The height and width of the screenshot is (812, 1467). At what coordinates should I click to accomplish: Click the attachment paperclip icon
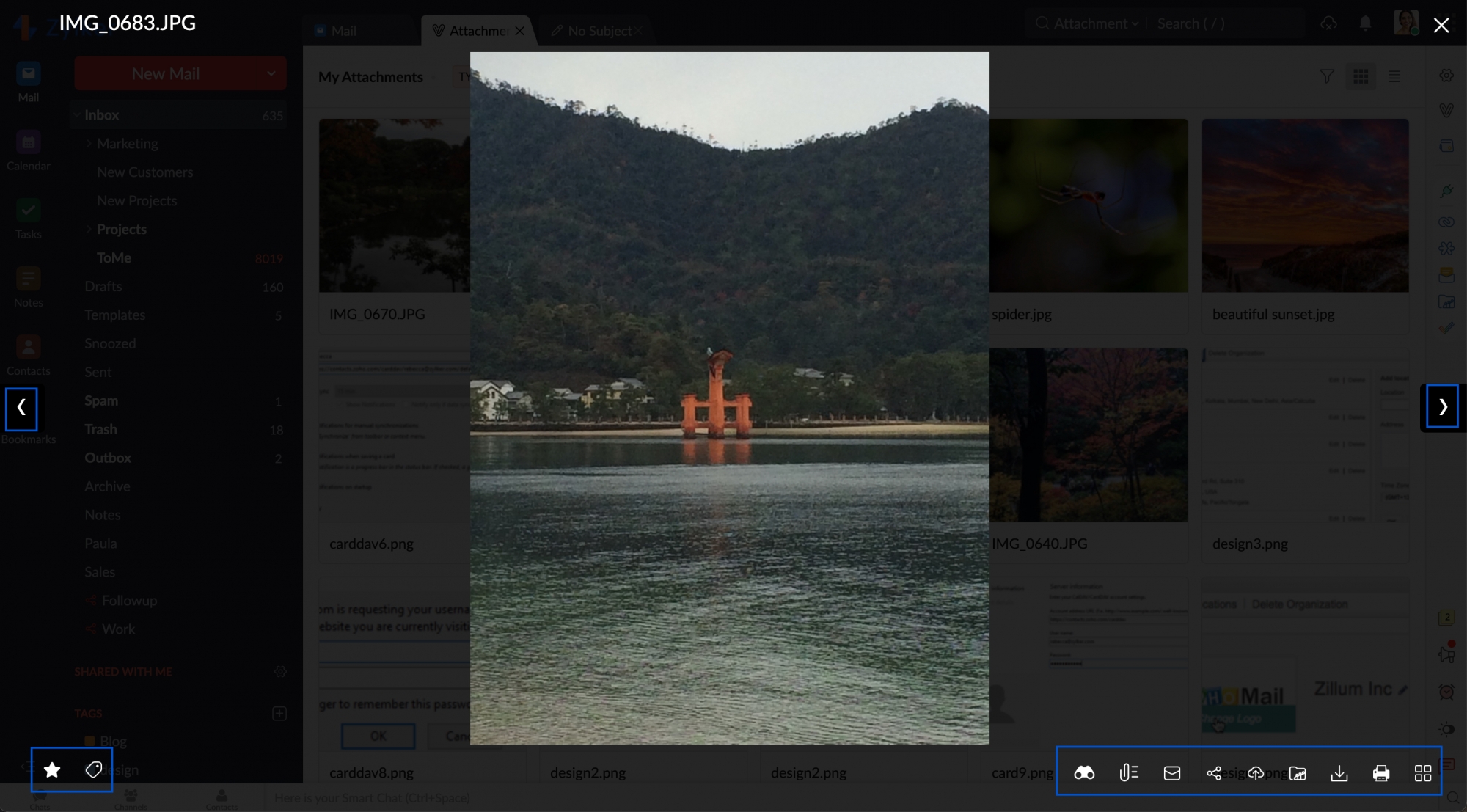point(1128,772)
